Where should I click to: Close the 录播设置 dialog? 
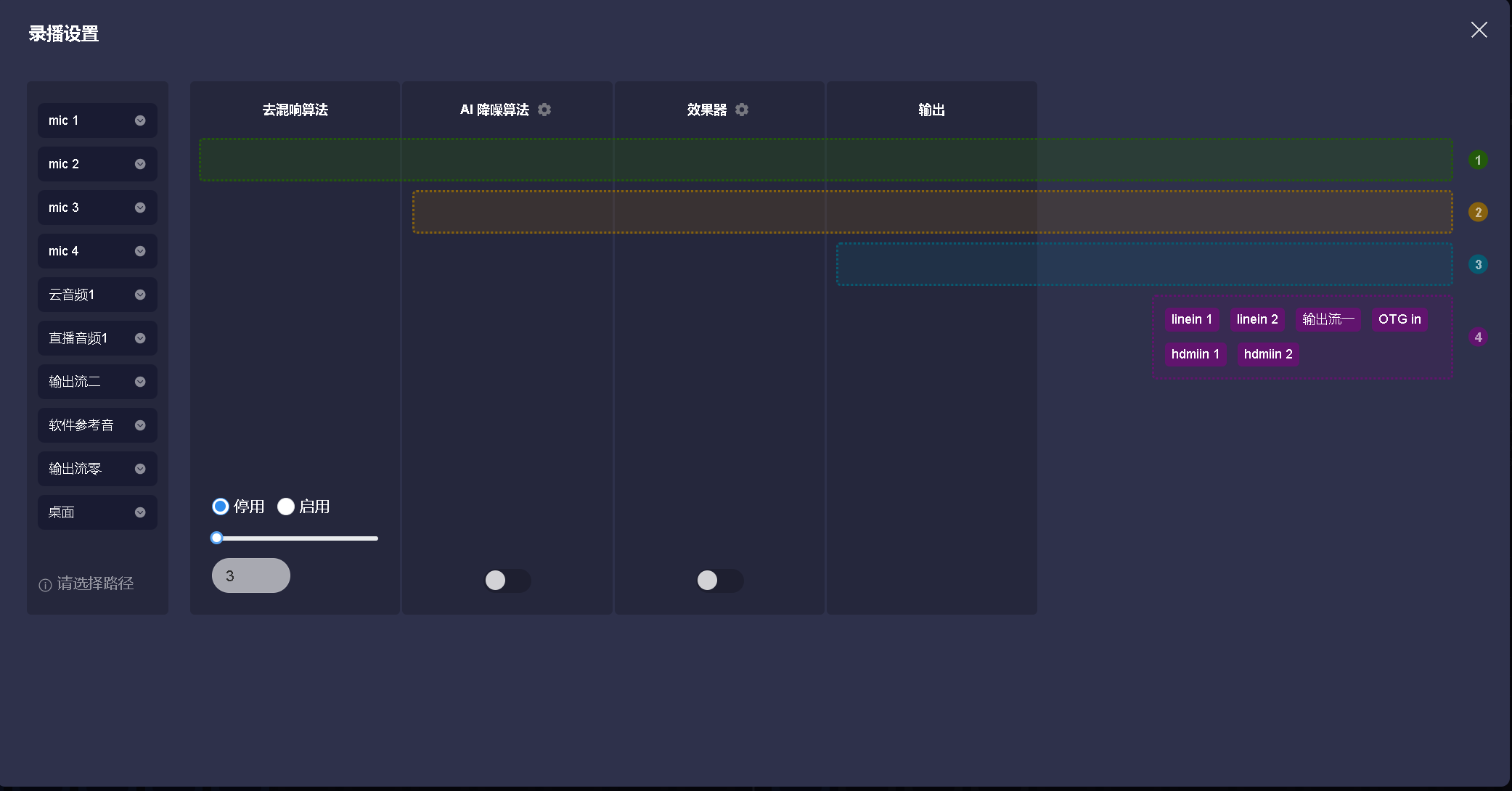(x=1479, y=30)
